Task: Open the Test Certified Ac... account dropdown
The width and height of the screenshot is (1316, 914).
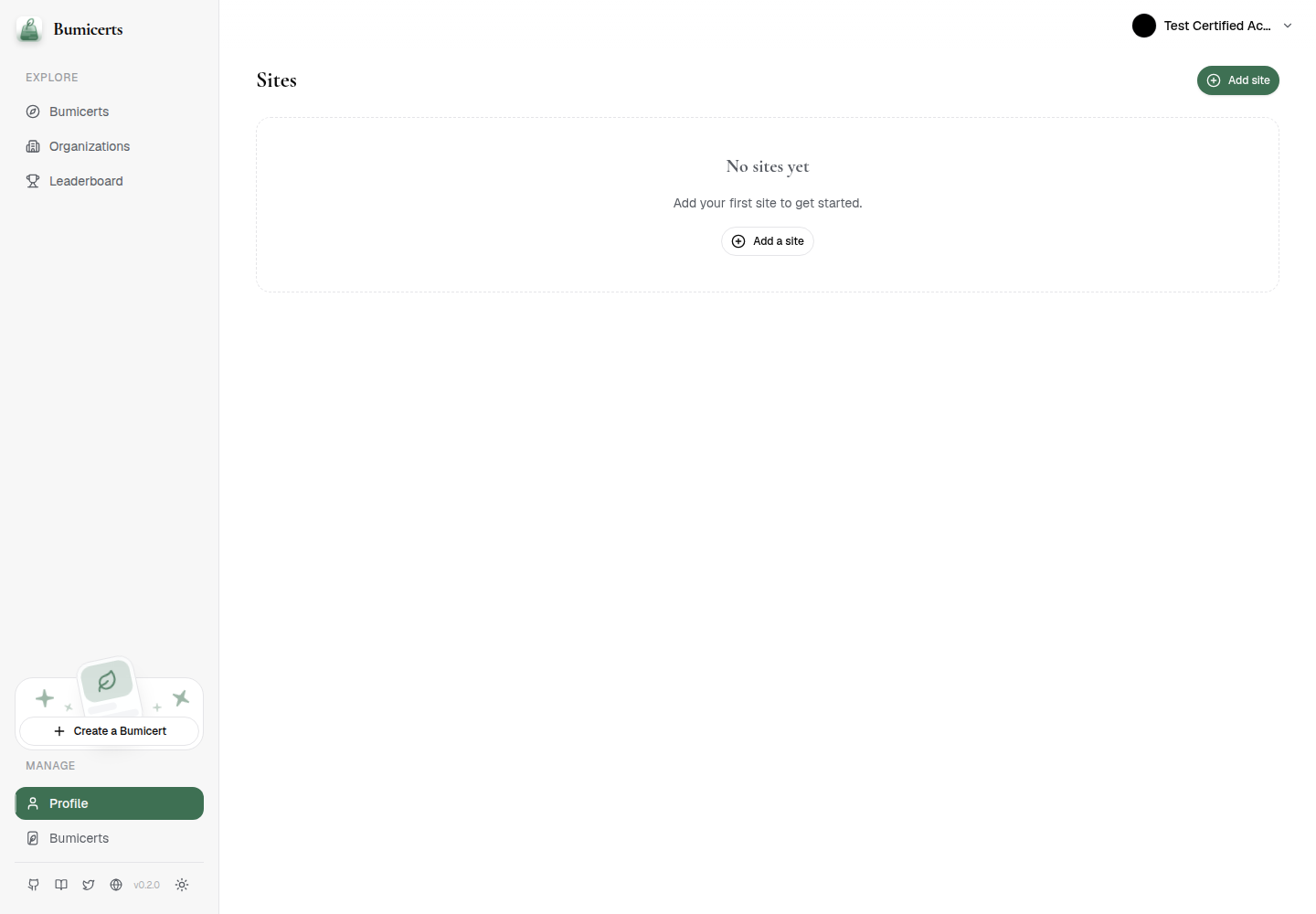Action: (x=1213, y=26)
